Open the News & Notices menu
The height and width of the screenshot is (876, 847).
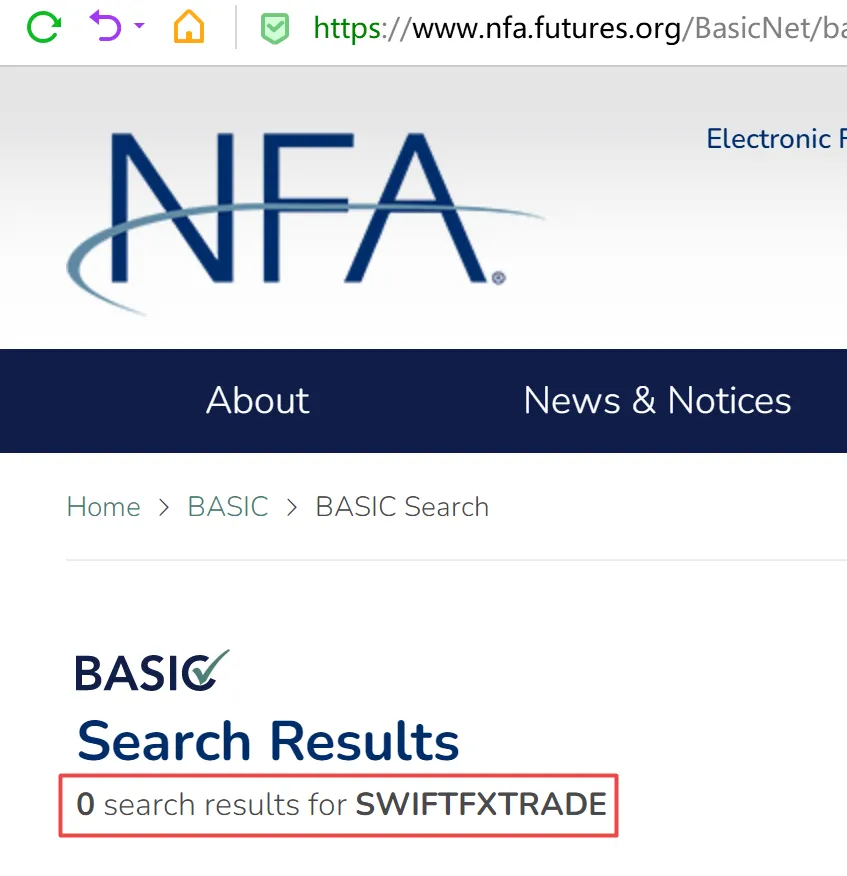[657, 401]
